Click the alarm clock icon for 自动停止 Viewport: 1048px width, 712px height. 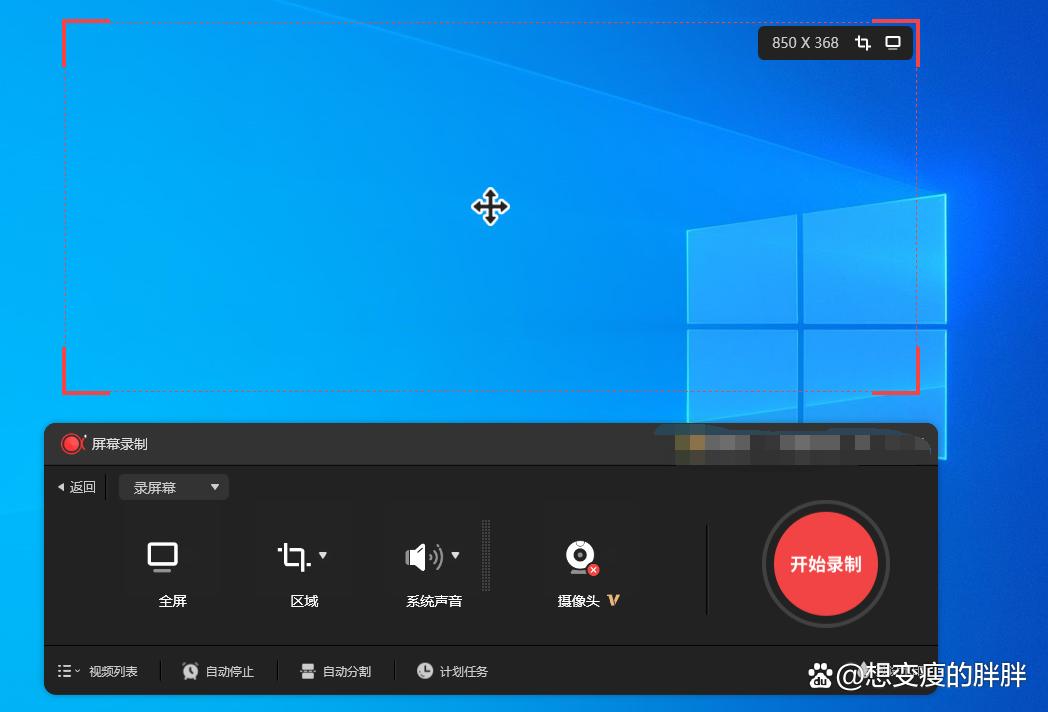click(x=190, y=671)
